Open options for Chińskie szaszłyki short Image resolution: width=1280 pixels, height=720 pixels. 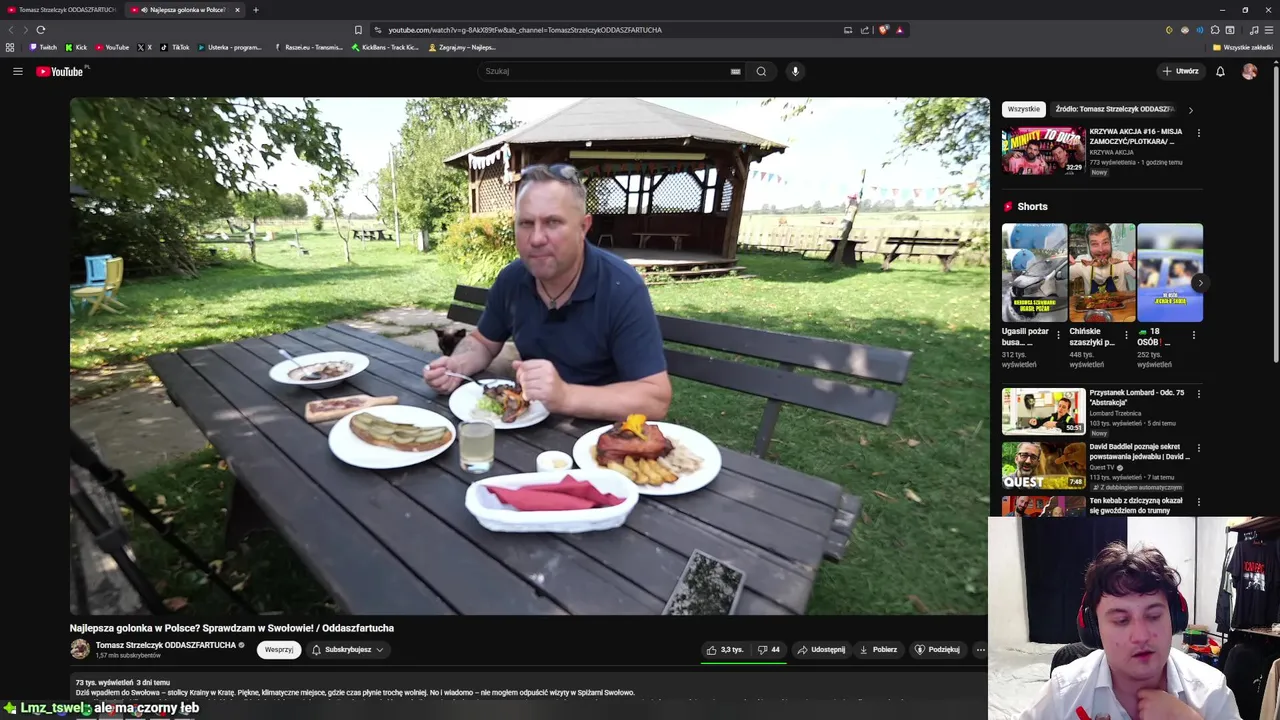click(1126, 335)
